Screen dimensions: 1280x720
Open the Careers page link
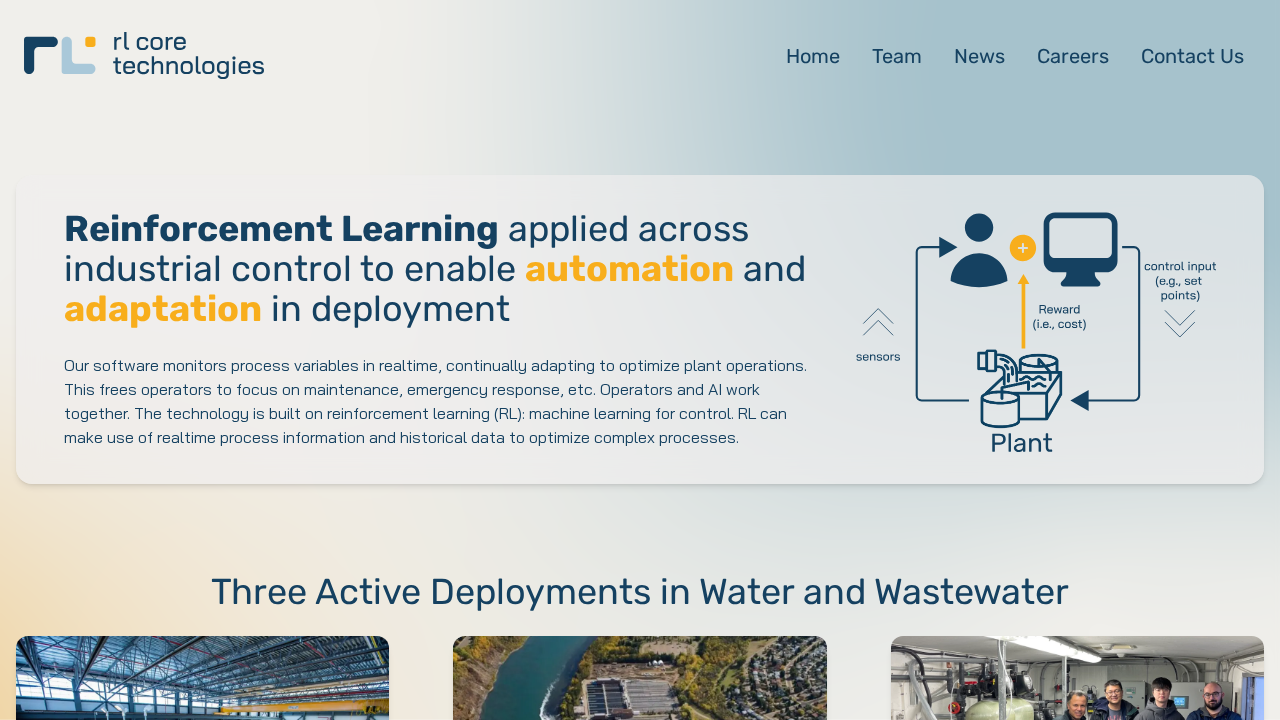coord(1072,57)
